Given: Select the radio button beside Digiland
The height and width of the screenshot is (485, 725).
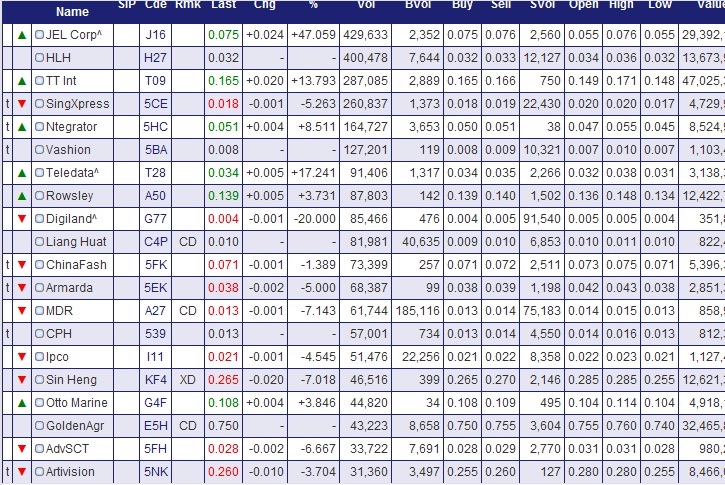Looking at the screenshot, I should coord(40,219).
